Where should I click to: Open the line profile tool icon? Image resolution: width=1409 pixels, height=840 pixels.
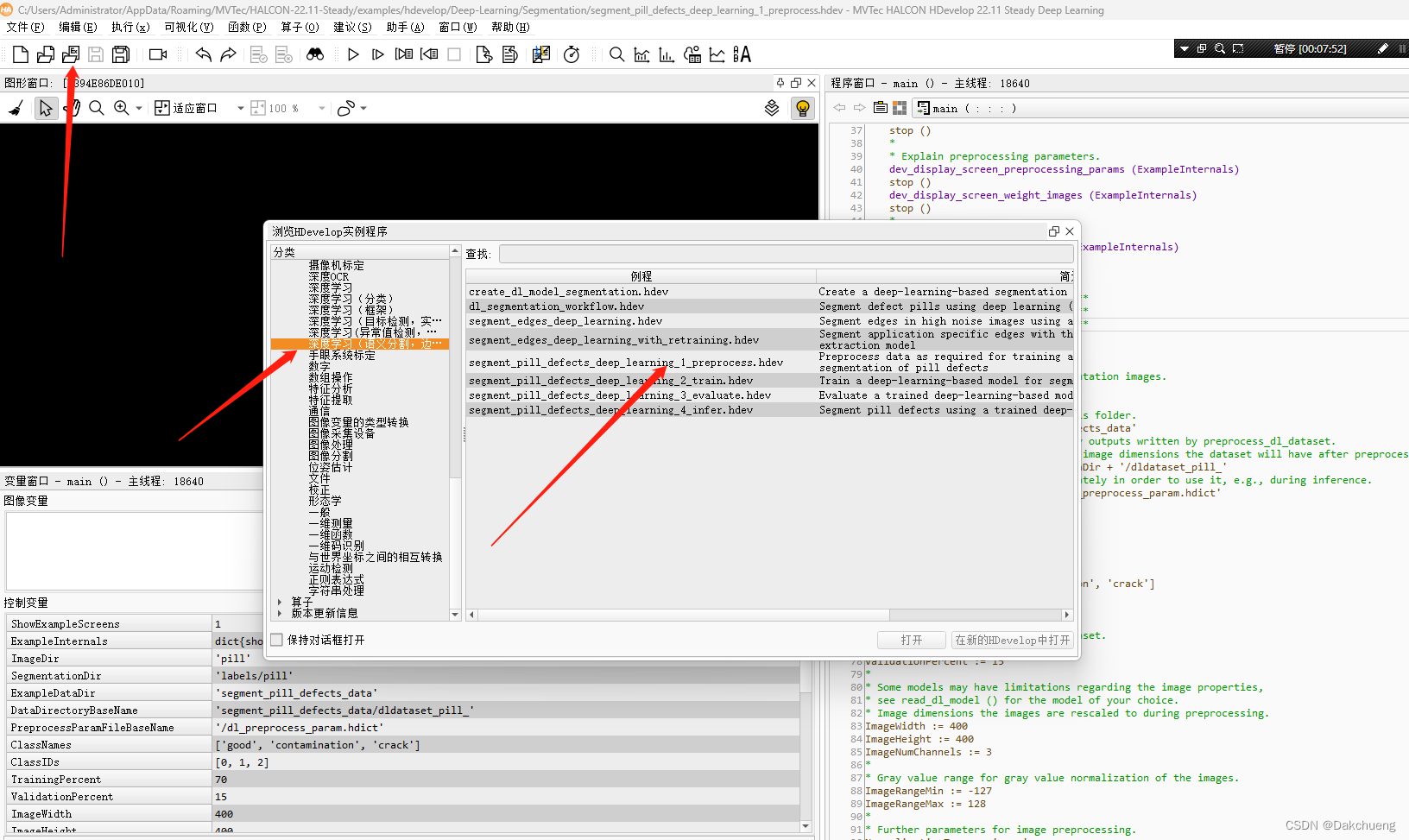(717, 54)
